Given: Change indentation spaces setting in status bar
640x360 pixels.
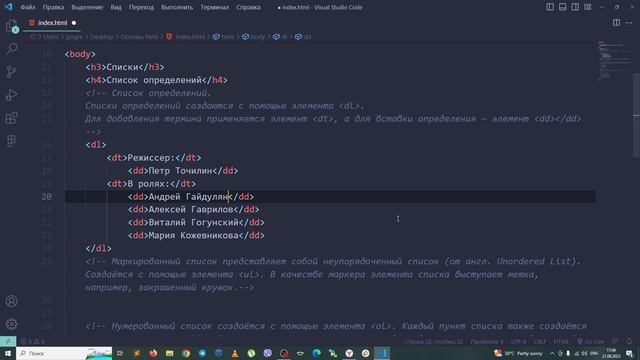Looking at the screenshot, I should [x=487, y=341].
